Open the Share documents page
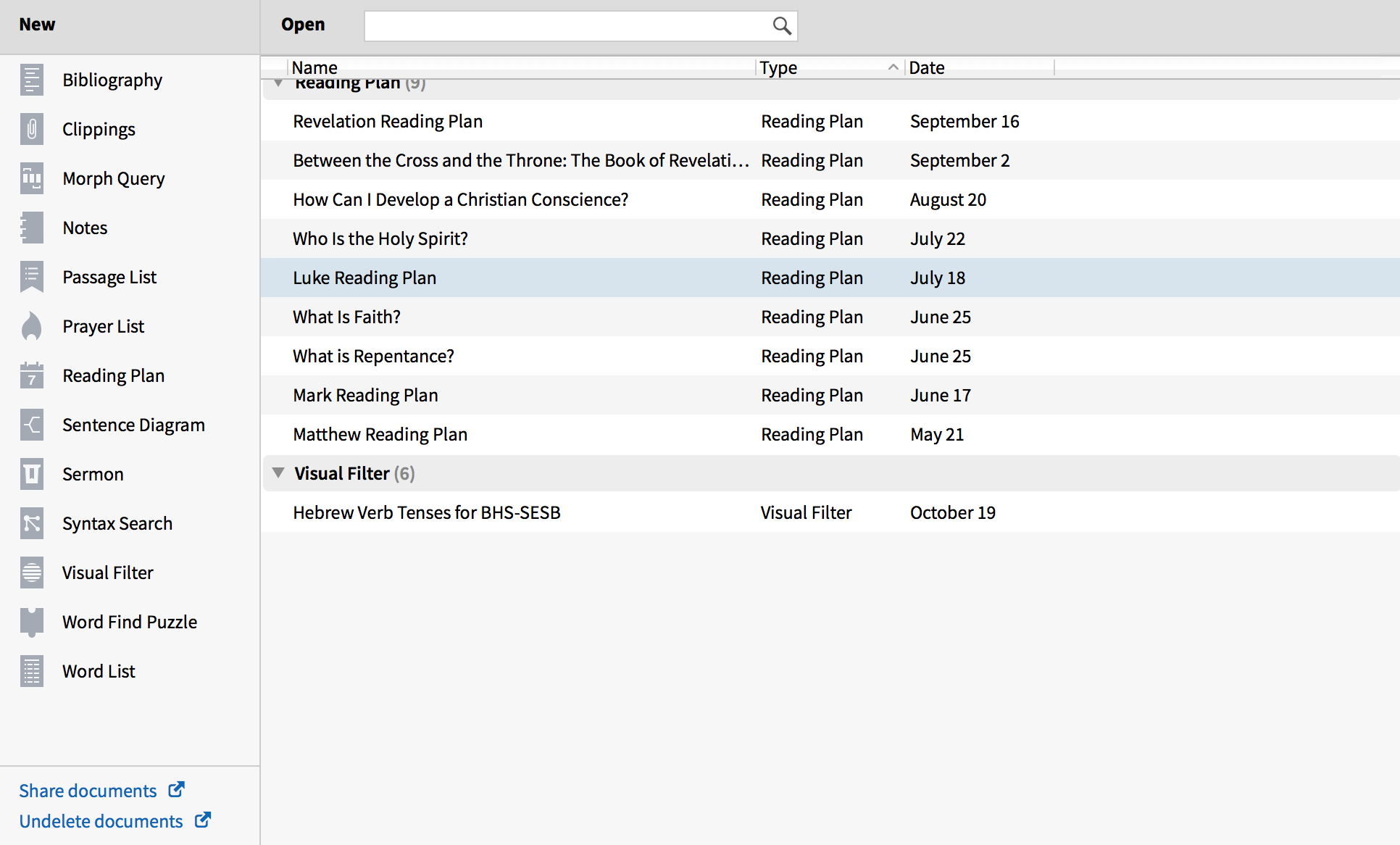The image size is (1400, 845). click(x=87, y=791)
